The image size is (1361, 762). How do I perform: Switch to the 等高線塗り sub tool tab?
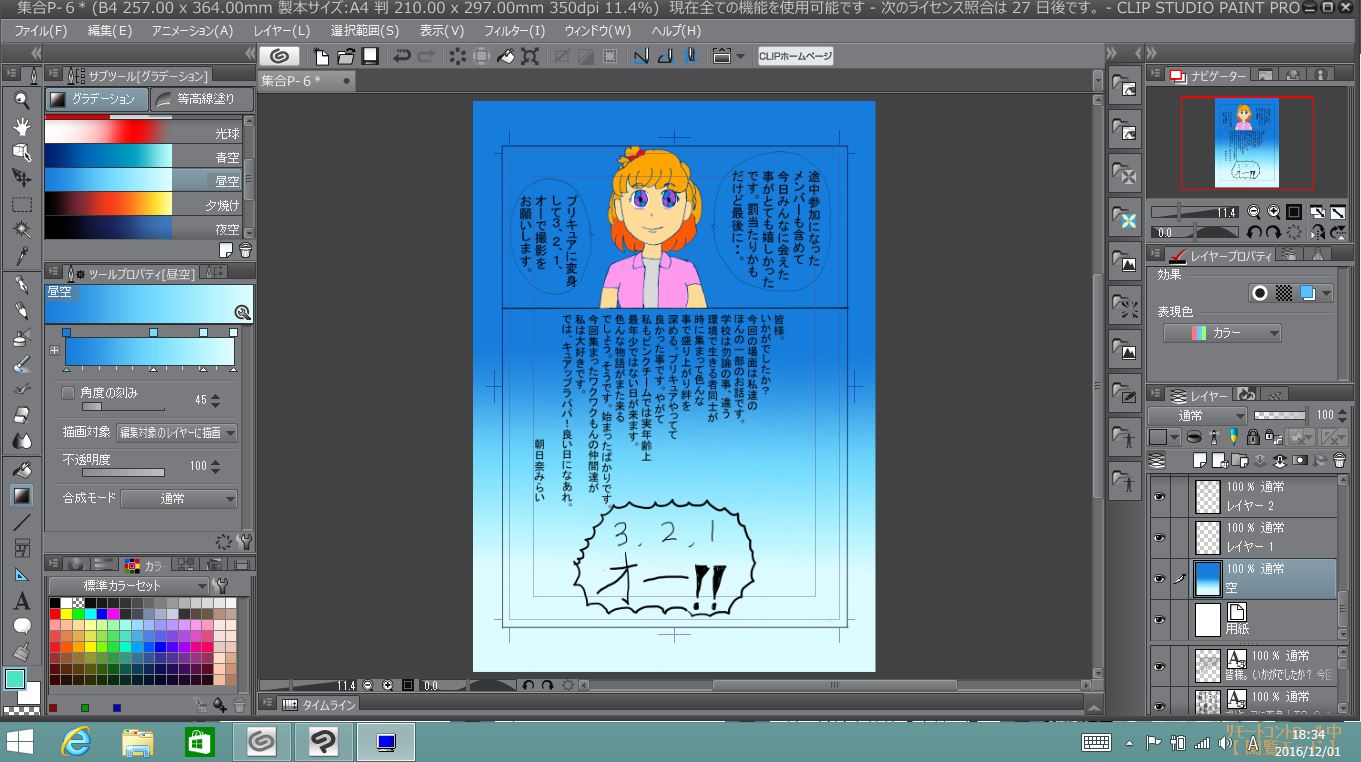(x=195, y=99)
